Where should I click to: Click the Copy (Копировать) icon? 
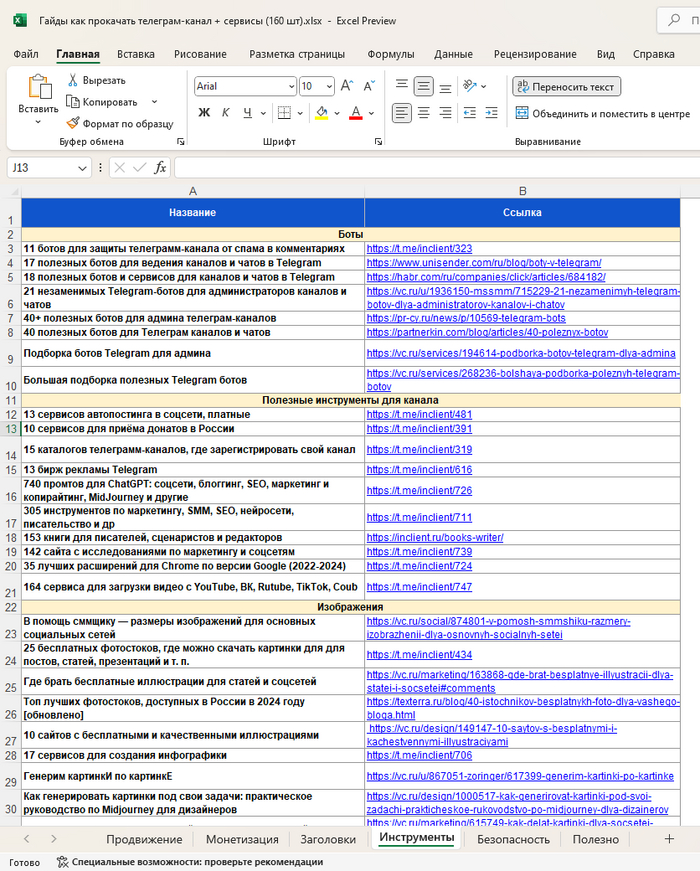click(73, 102)
